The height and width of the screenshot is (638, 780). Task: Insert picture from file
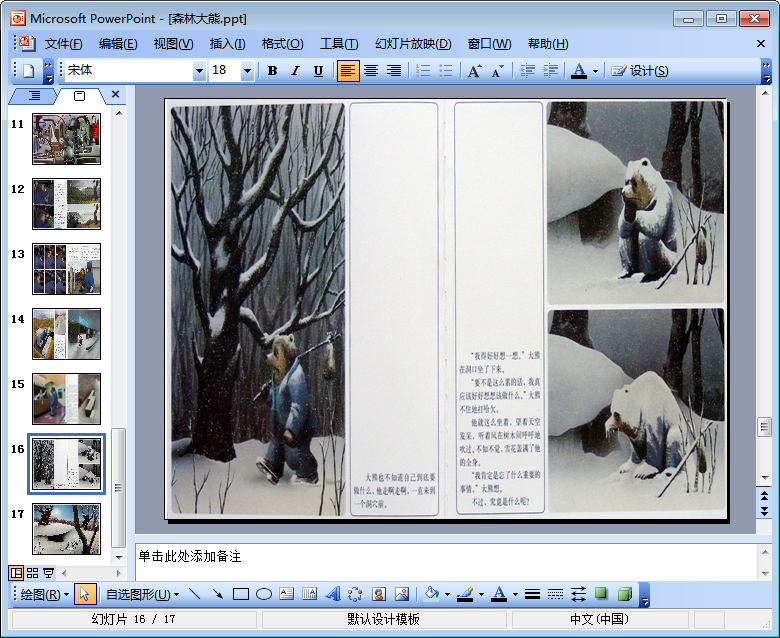click(401, 594)
